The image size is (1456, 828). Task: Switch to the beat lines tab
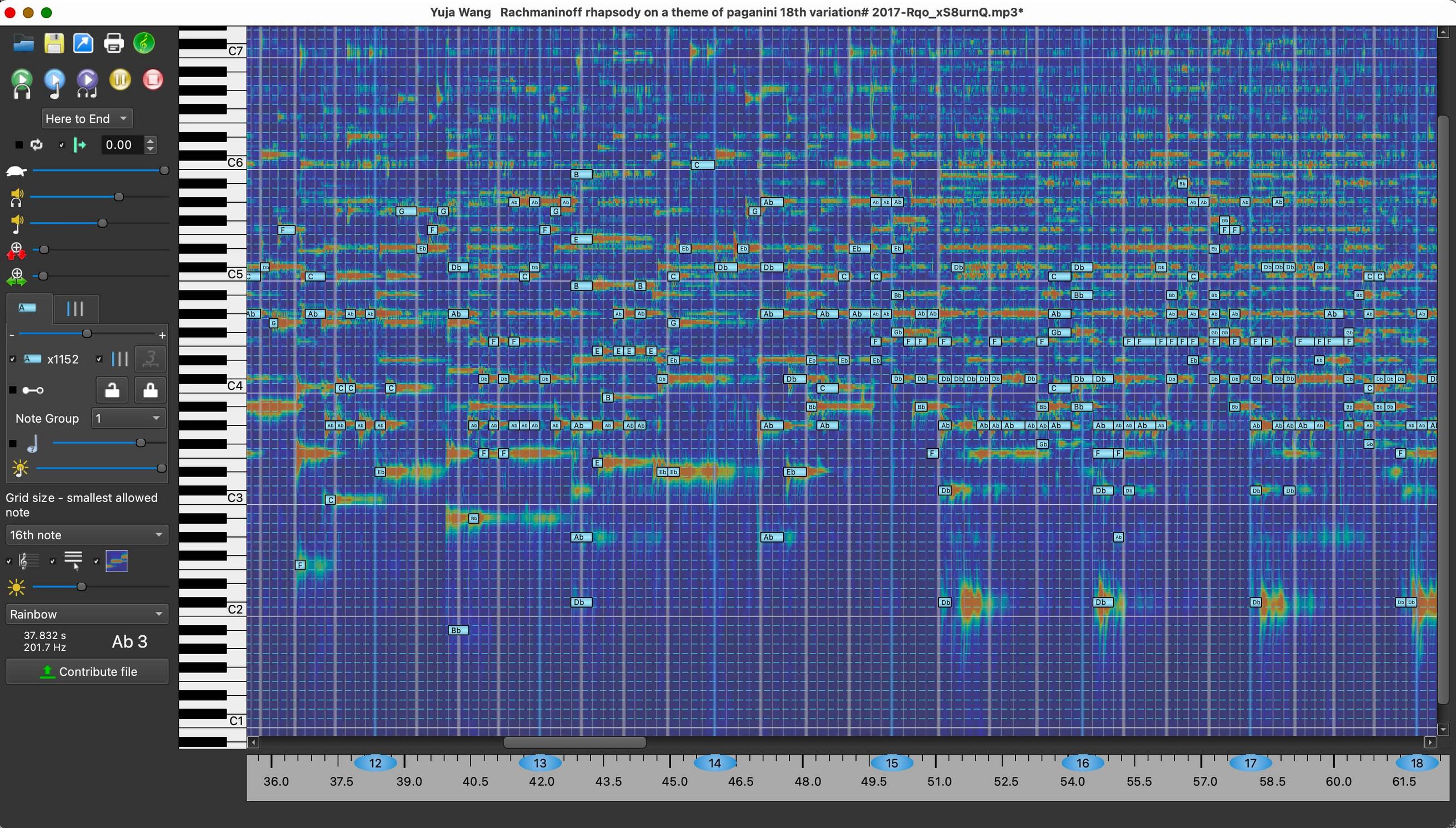pos(76,309)
